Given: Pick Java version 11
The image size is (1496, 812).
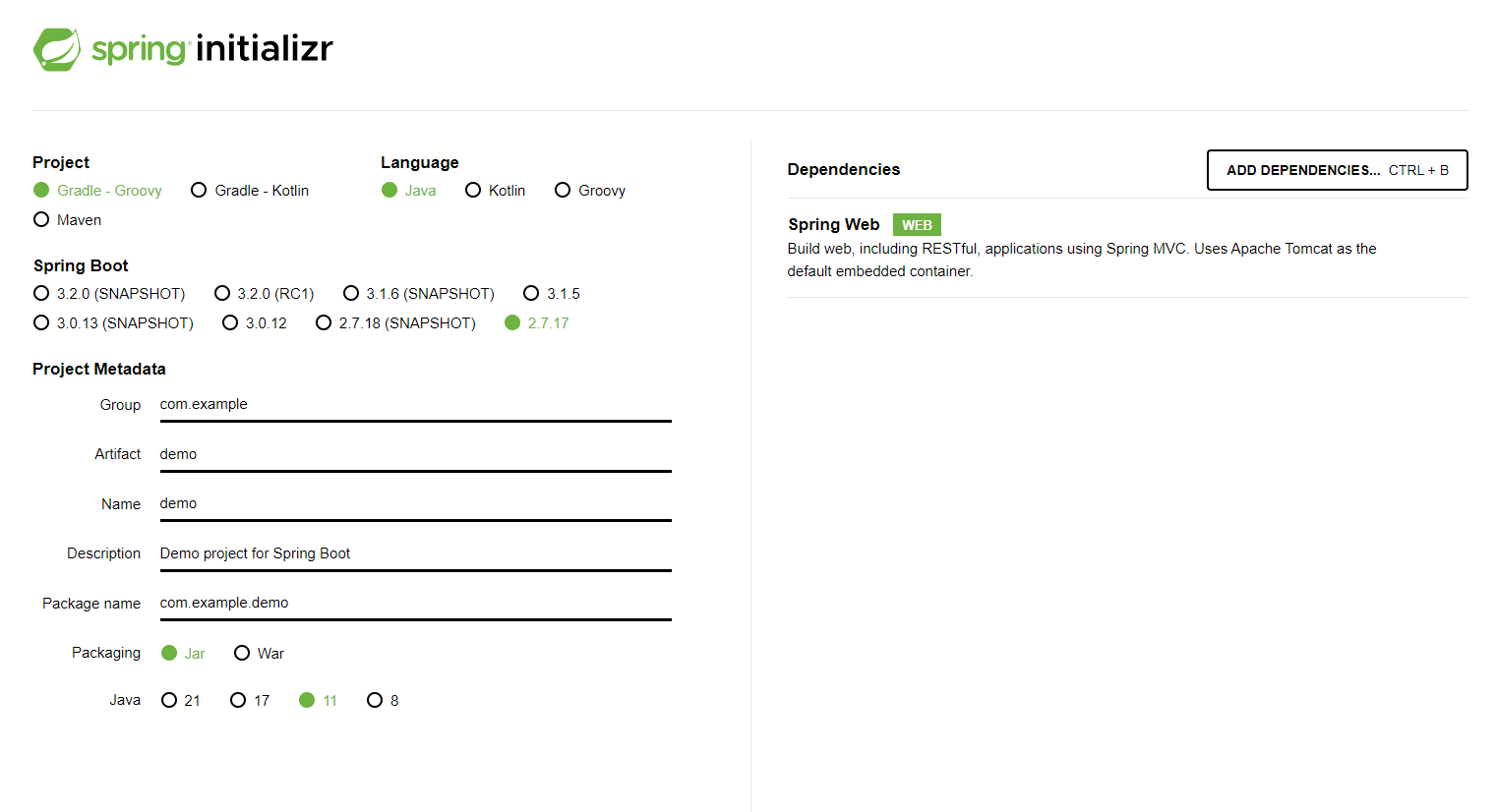Looking at the screenshot, I should coord(319,701).
